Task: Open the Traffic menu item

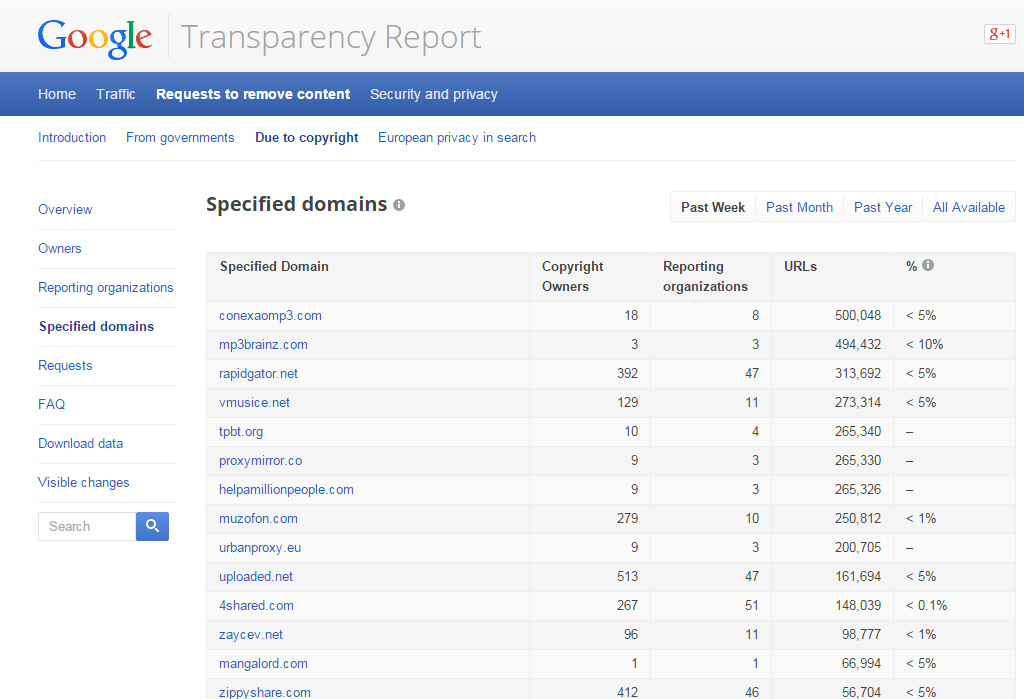Action: coord(116,94)
